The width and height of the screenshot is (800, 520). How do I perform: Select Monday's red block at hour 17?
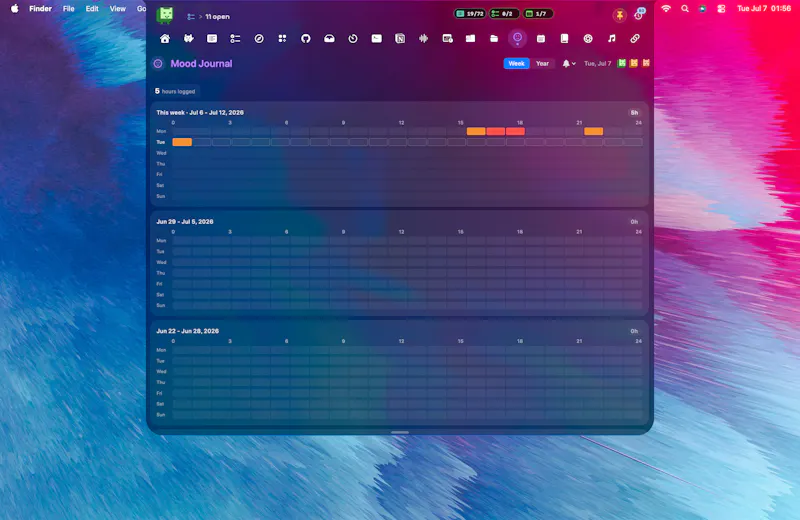(515, 131)
